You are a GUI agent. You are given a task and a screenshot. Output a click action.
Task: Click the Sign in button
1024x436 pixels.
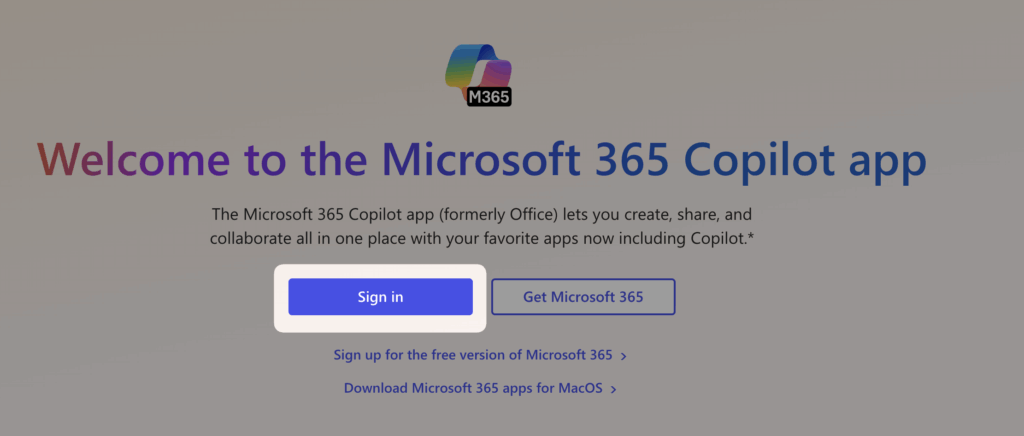[380, 297]
